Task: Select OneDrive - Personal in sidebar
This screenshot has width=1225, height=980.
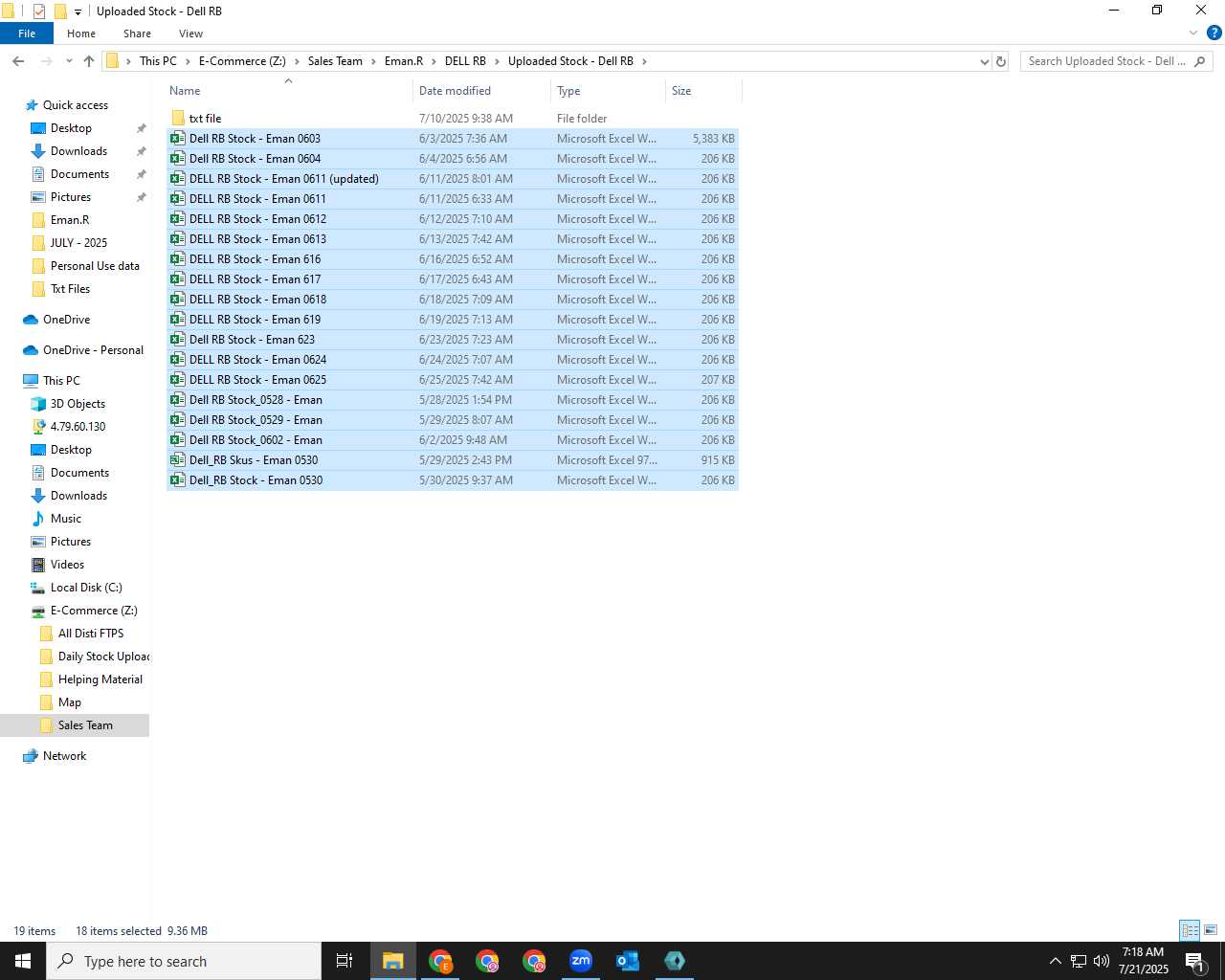Action: (93, 350)
